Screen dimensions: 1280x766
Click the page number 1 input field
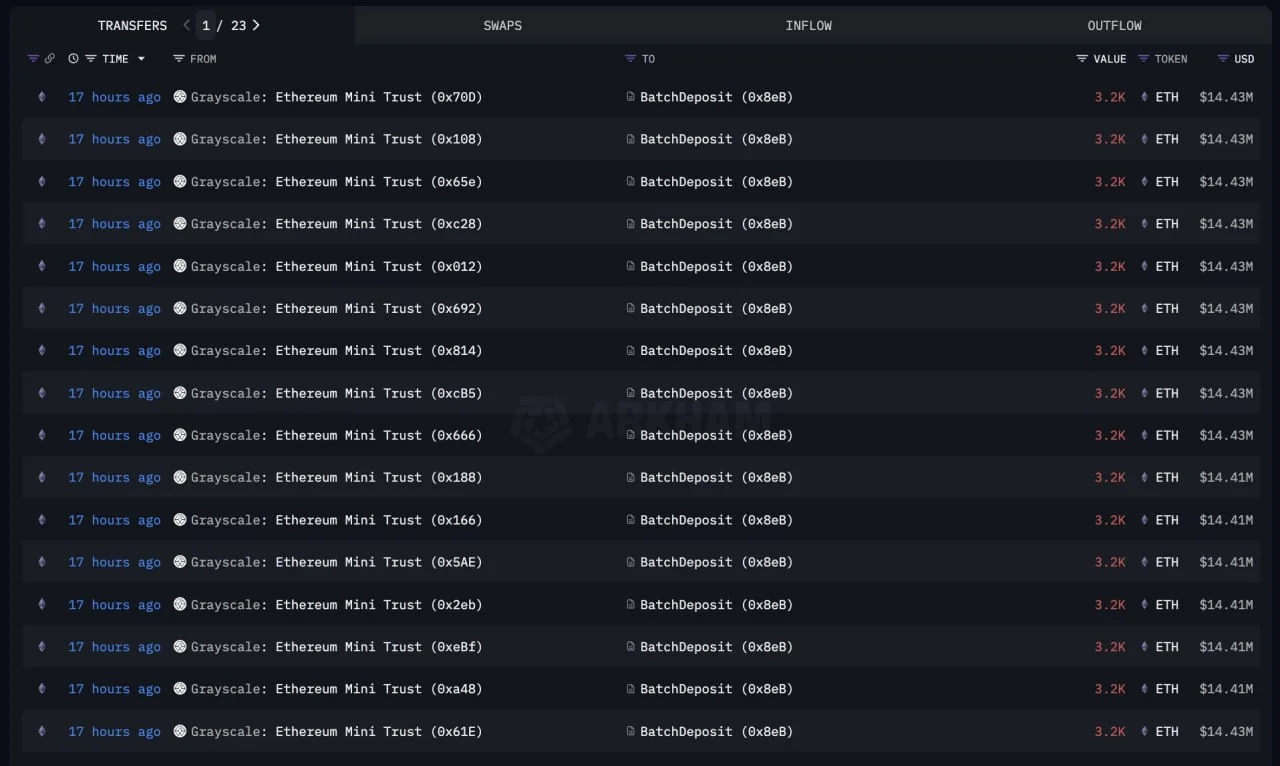point(206,25)
